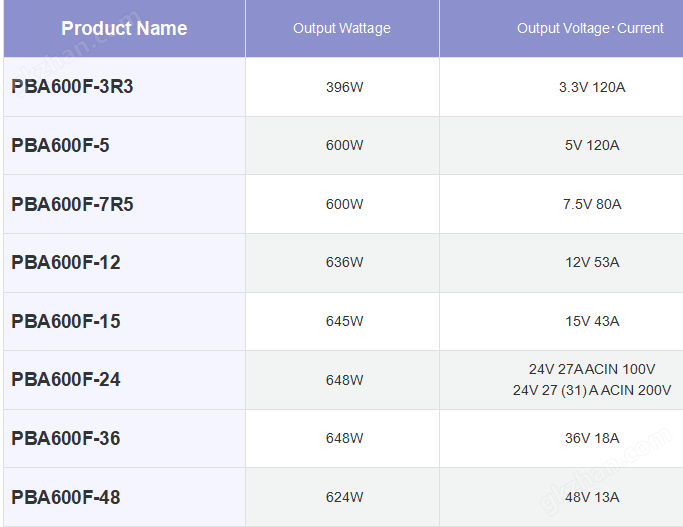Click the Output Wattage column header
This screenshot has height=527, width=683.
[342, 28]
